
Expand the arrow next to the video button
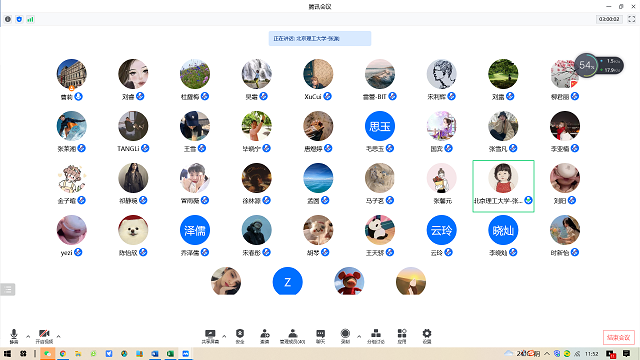58,337
